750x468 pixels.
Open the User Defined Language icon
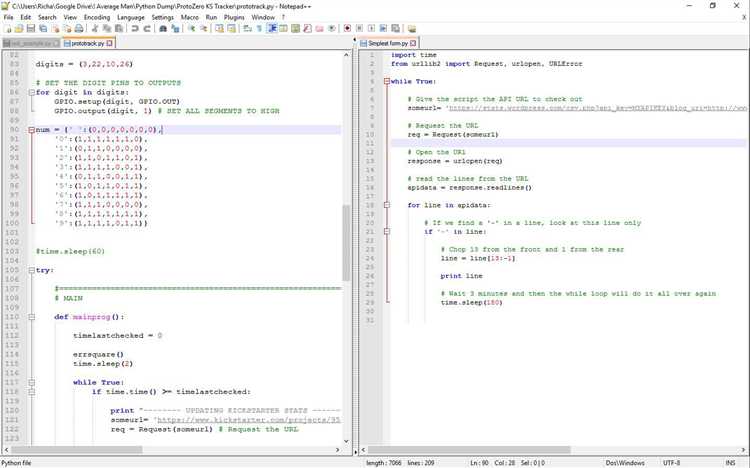pos(283,29)
